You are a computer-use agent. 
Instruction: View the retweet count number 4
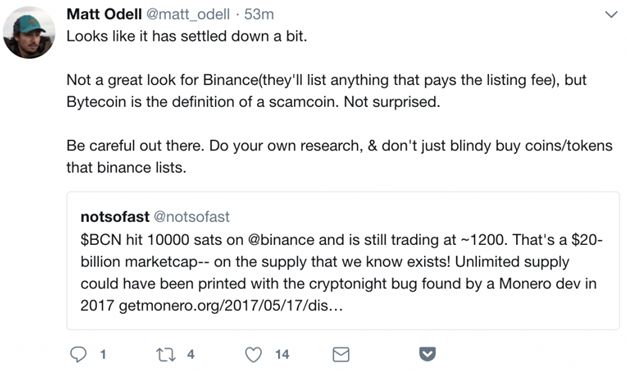pyautogui.click(x=191, y=354)
